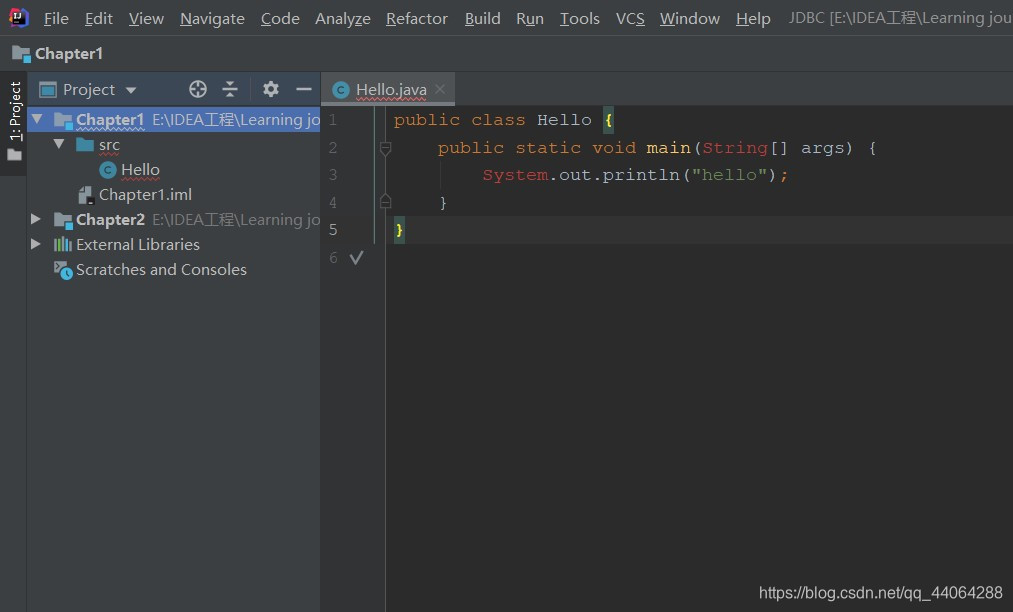Screen dimensions: 1013x612
Task: Click the Chapter1.iml file icon
Action: [x=86, y=195]
